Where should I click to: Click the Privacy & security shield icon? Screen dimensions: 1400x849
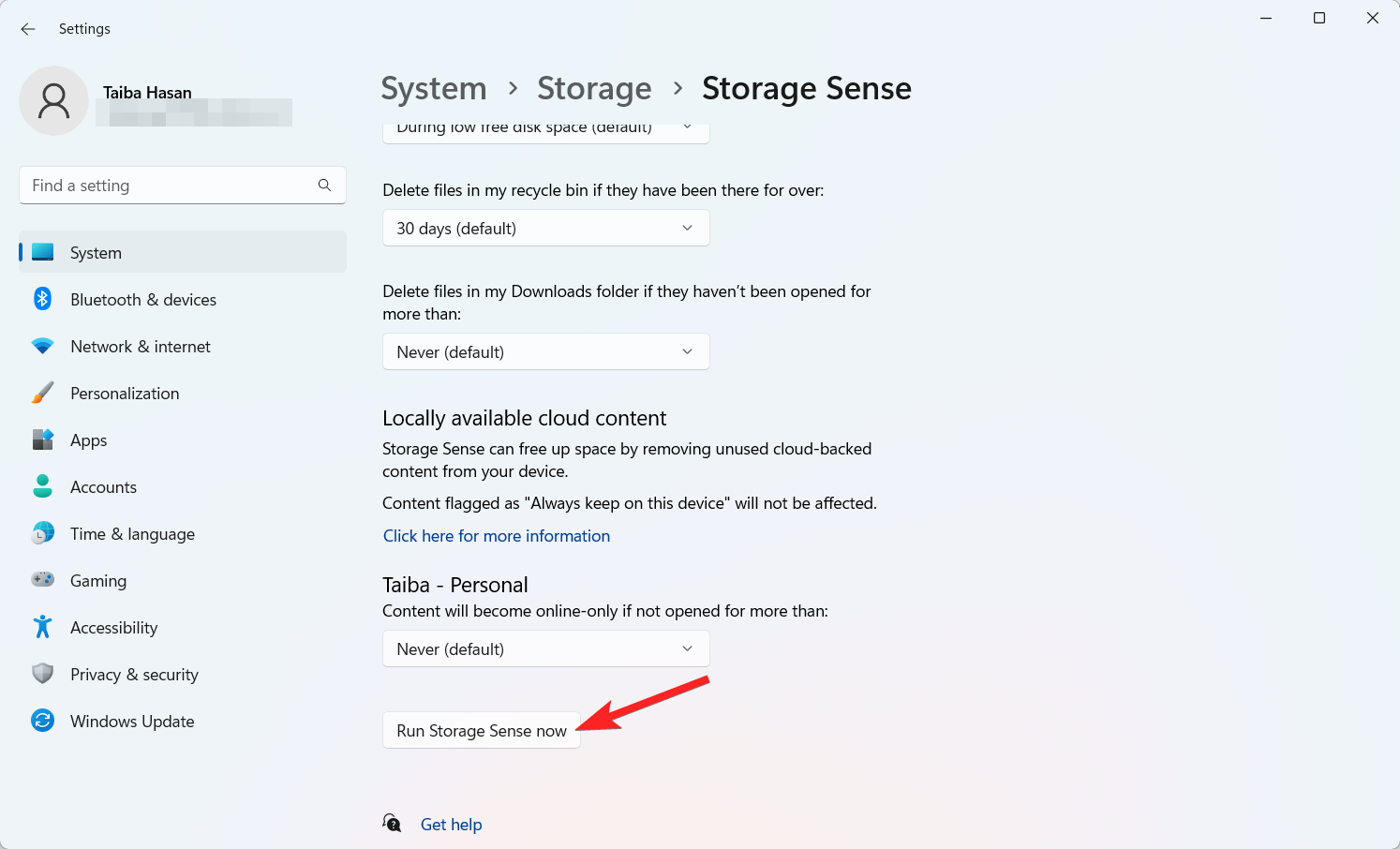click(42, 674)
